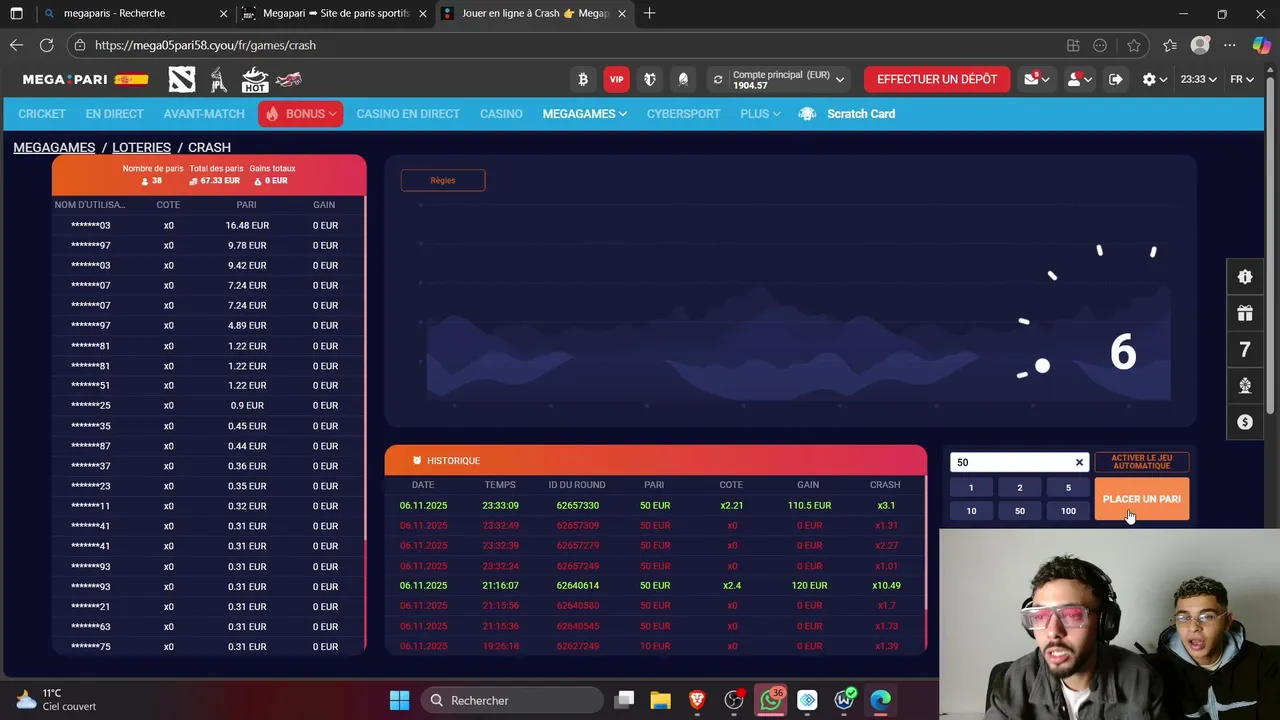Select the 1 quick bet amount
The image size is (1280, 720).
click(971, 488)
